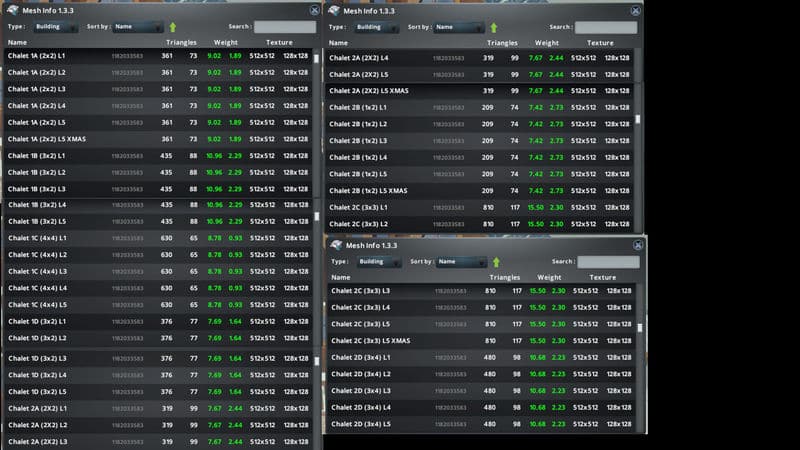800x450 pixels.
Task: Click Triangles column header in left panel
Action: pos(179,43)
